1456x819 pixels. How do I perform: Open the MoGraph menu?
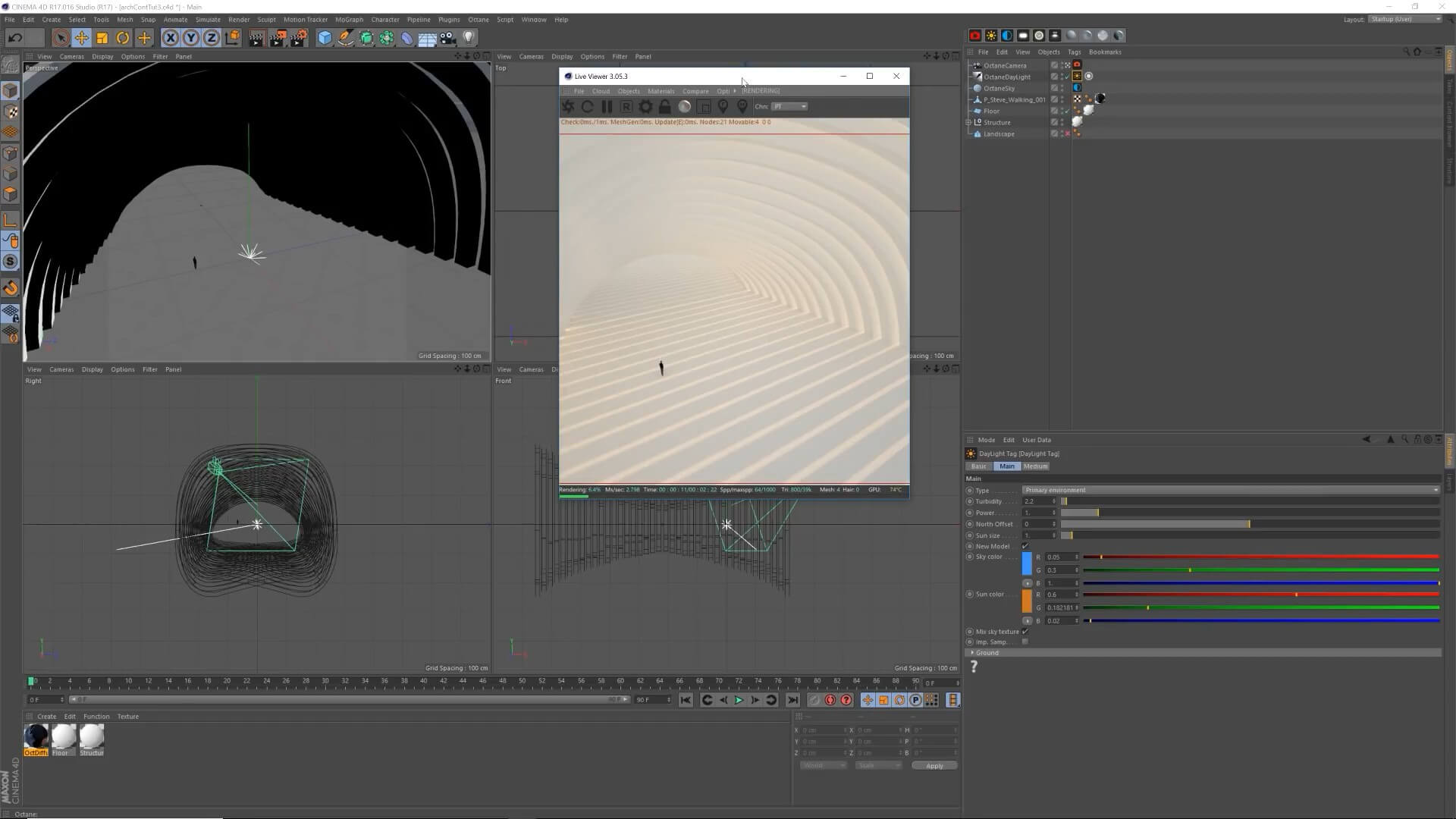(x=349, y=20)
